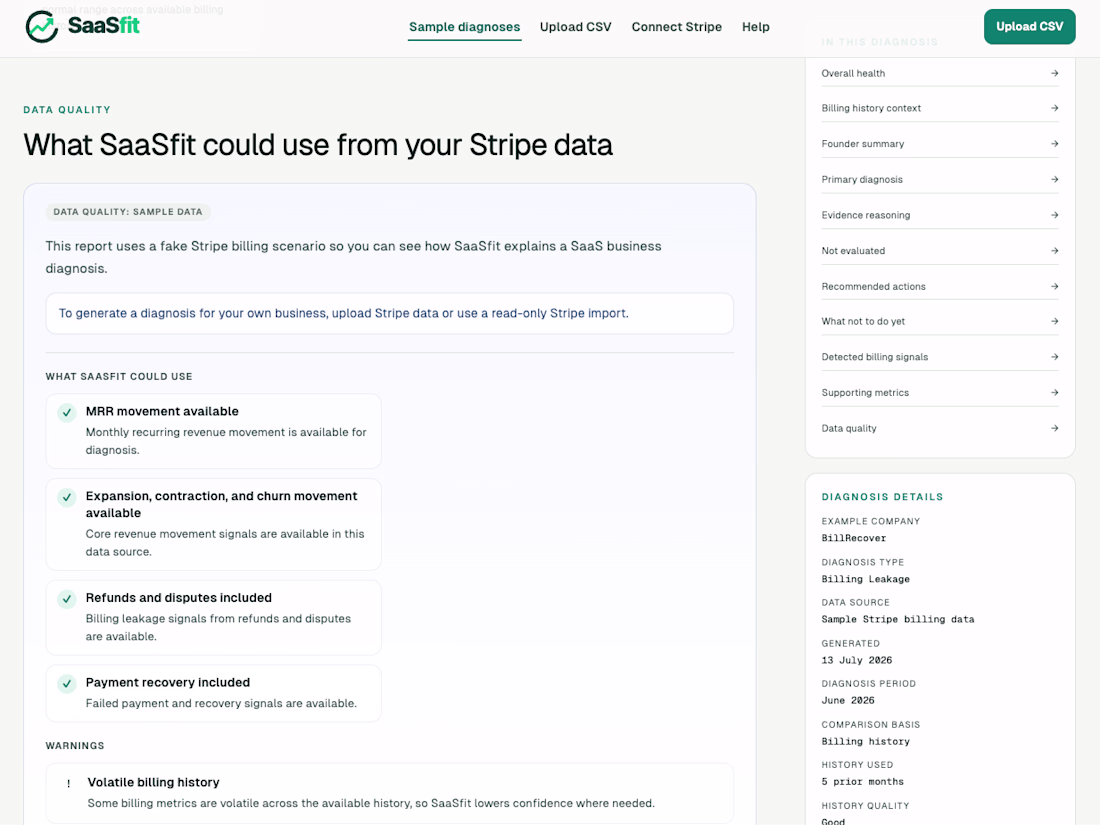
Task: Select the MRR movement available heading
Action: pos(162,411)
